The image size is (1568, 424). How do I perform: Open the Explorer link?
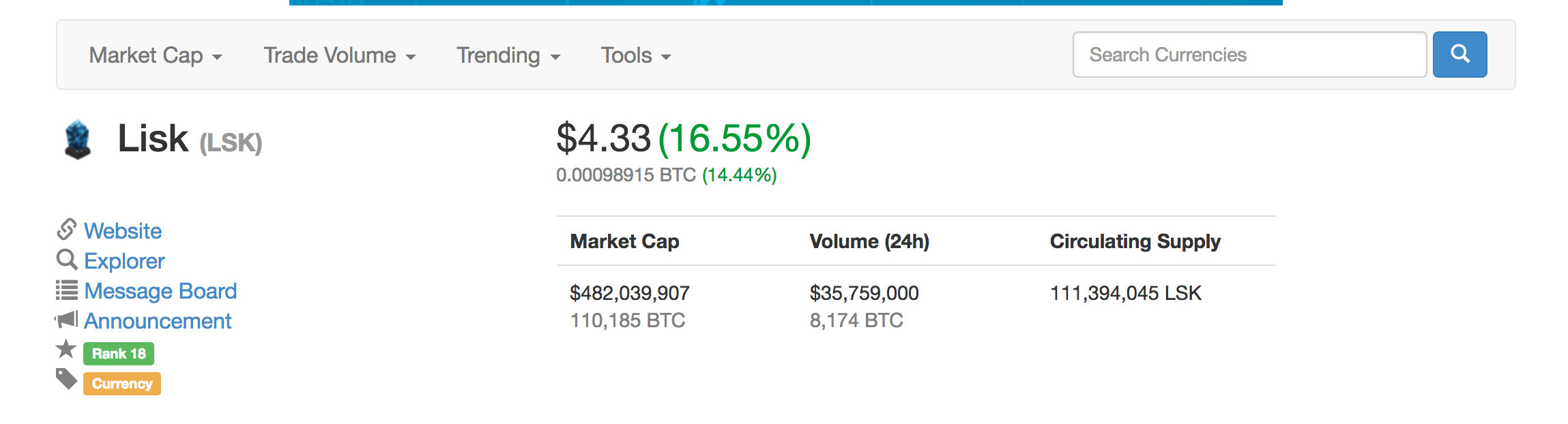[124, 261]
